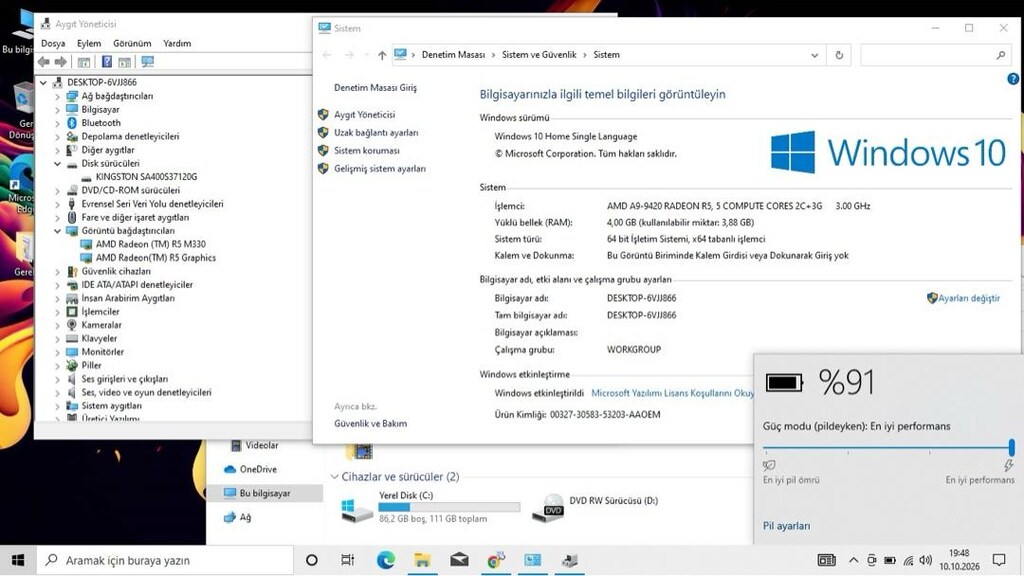The width and height of the screenshot is (1024, 576).
Task: Expand Piller node
Action: point(57,365)
